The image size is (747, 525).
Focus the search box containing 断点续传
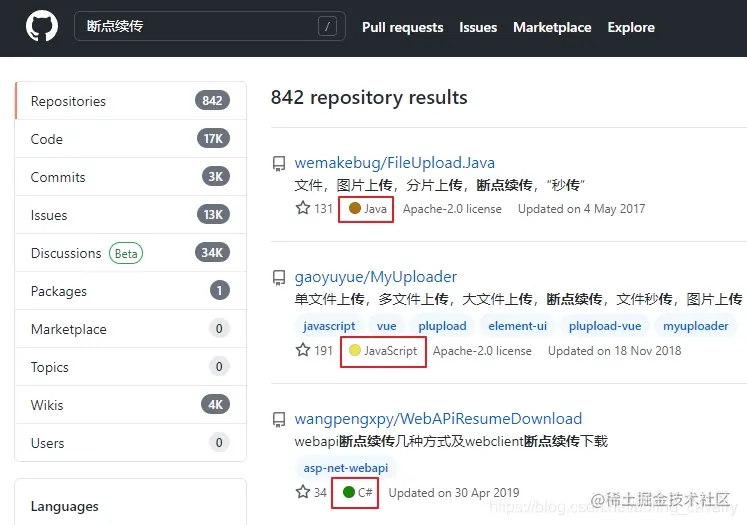pos(210,26)
